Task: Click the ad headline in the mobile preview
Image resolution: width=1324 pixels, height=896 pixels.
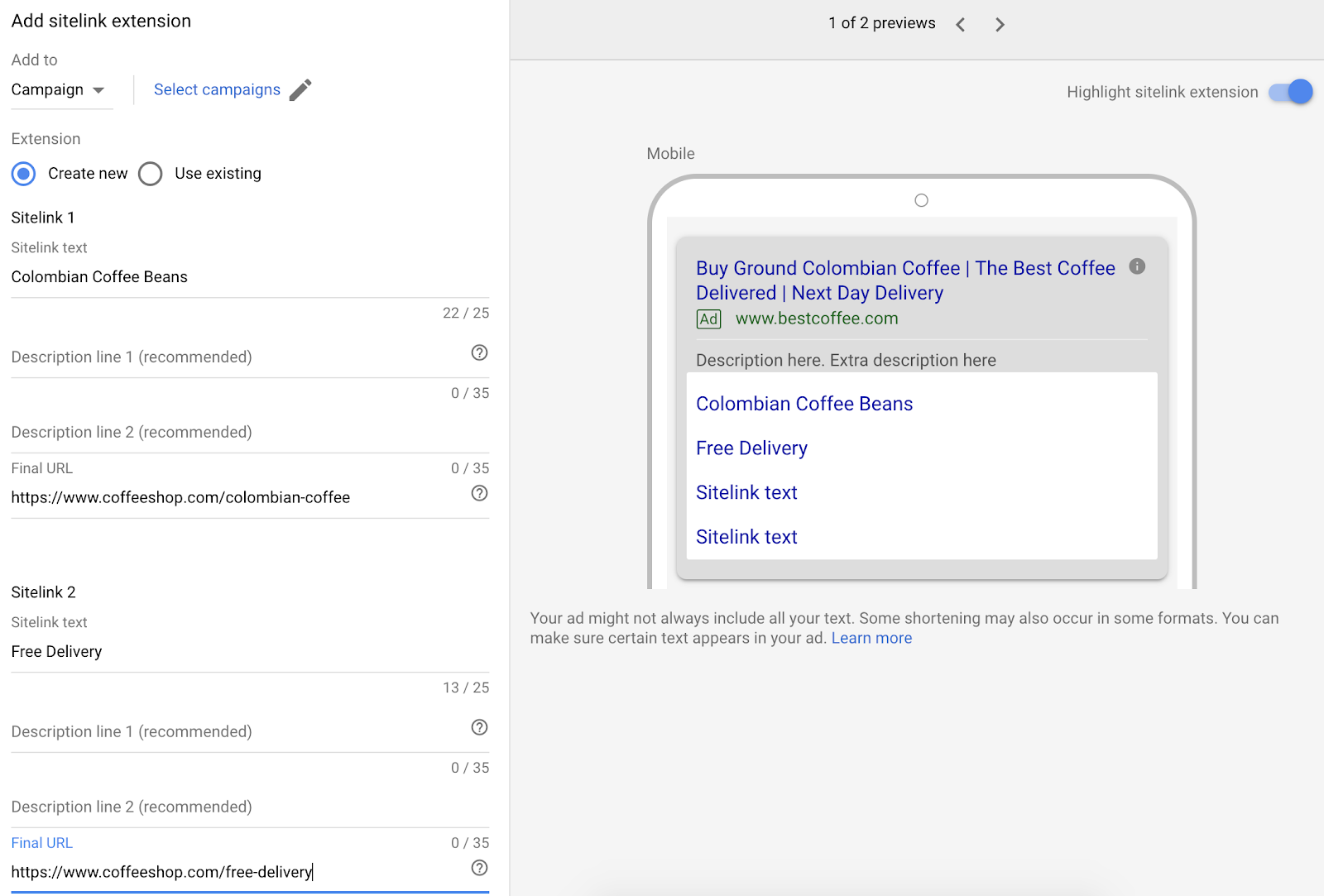Action: click(904, 280)
